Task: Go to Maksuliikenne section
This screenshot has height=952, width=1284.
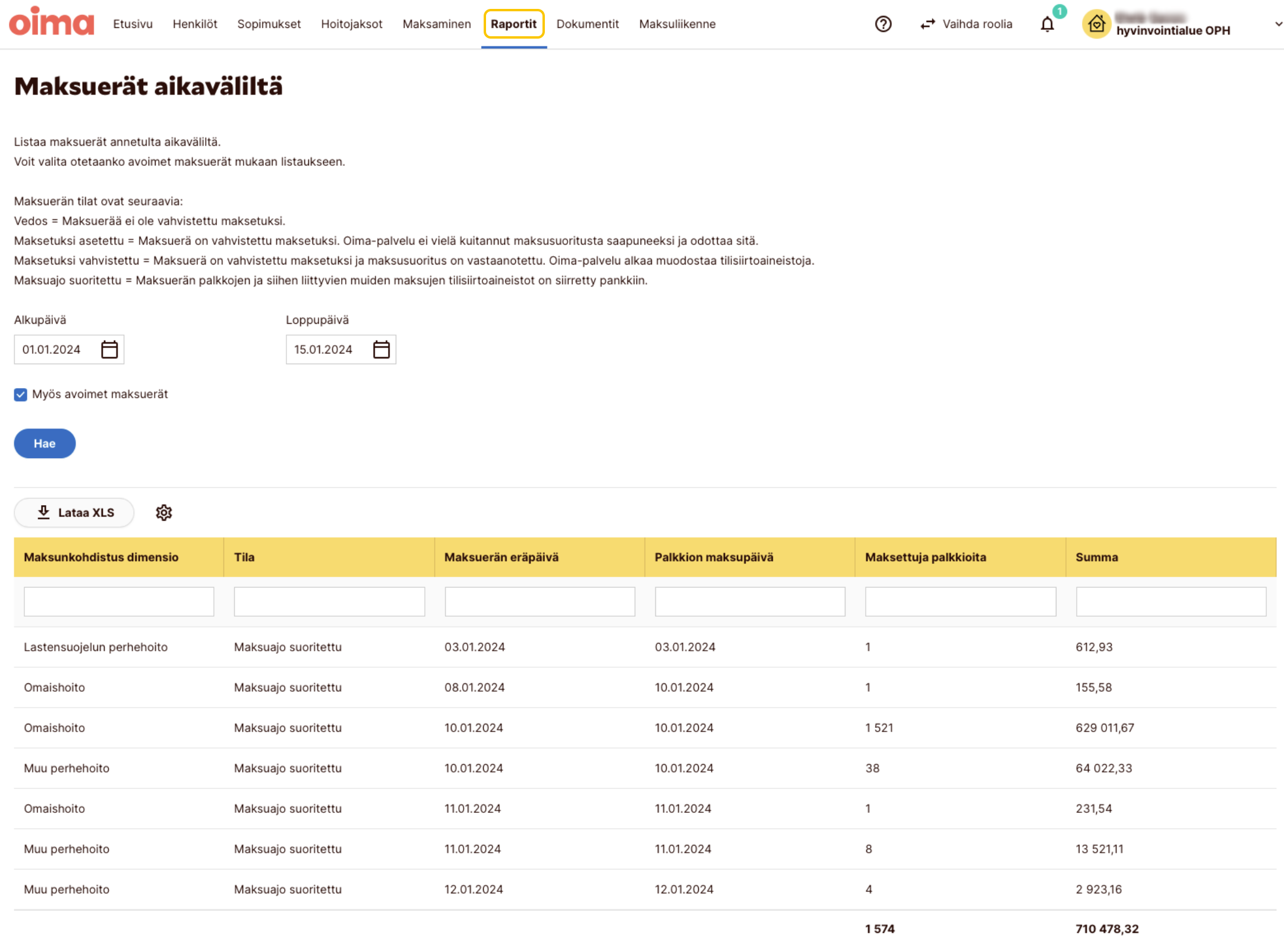Action: click(x=677, y=24)
